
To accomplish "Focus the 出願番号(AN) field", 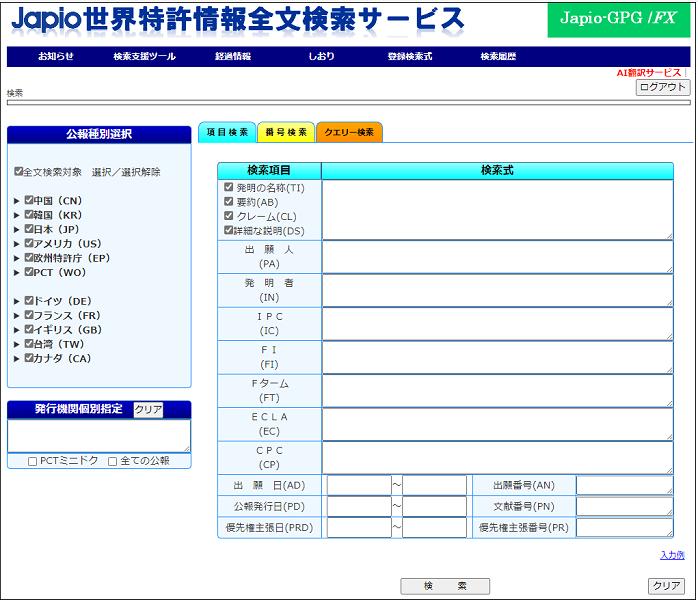I will click(625, 485).
